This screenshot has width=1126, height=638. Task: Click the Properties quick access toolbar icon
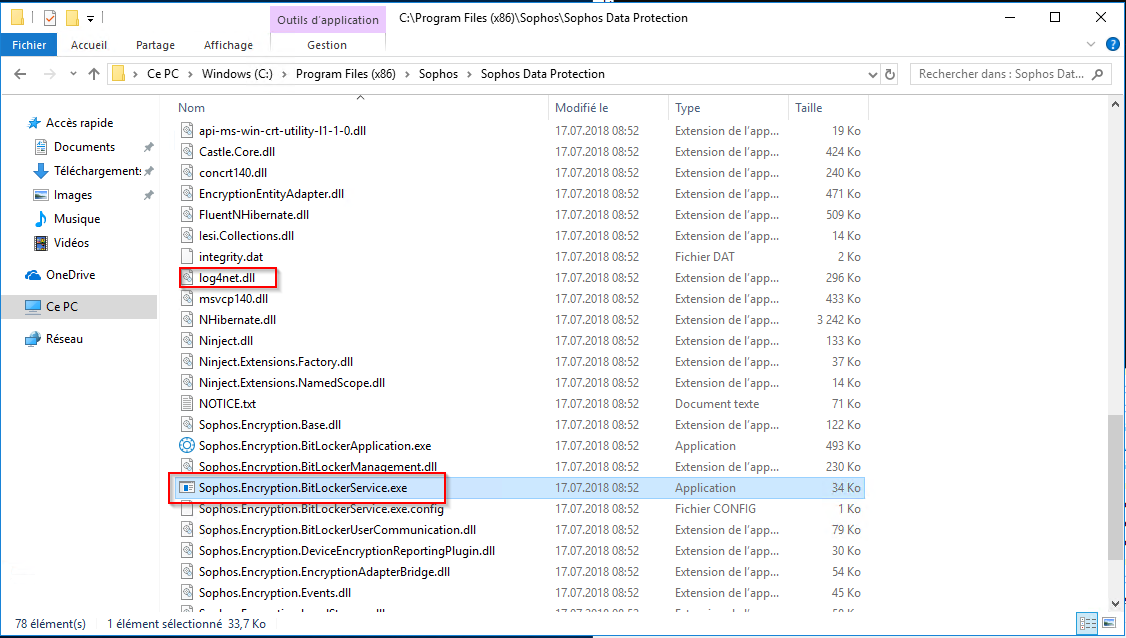(x=50, y=17)
